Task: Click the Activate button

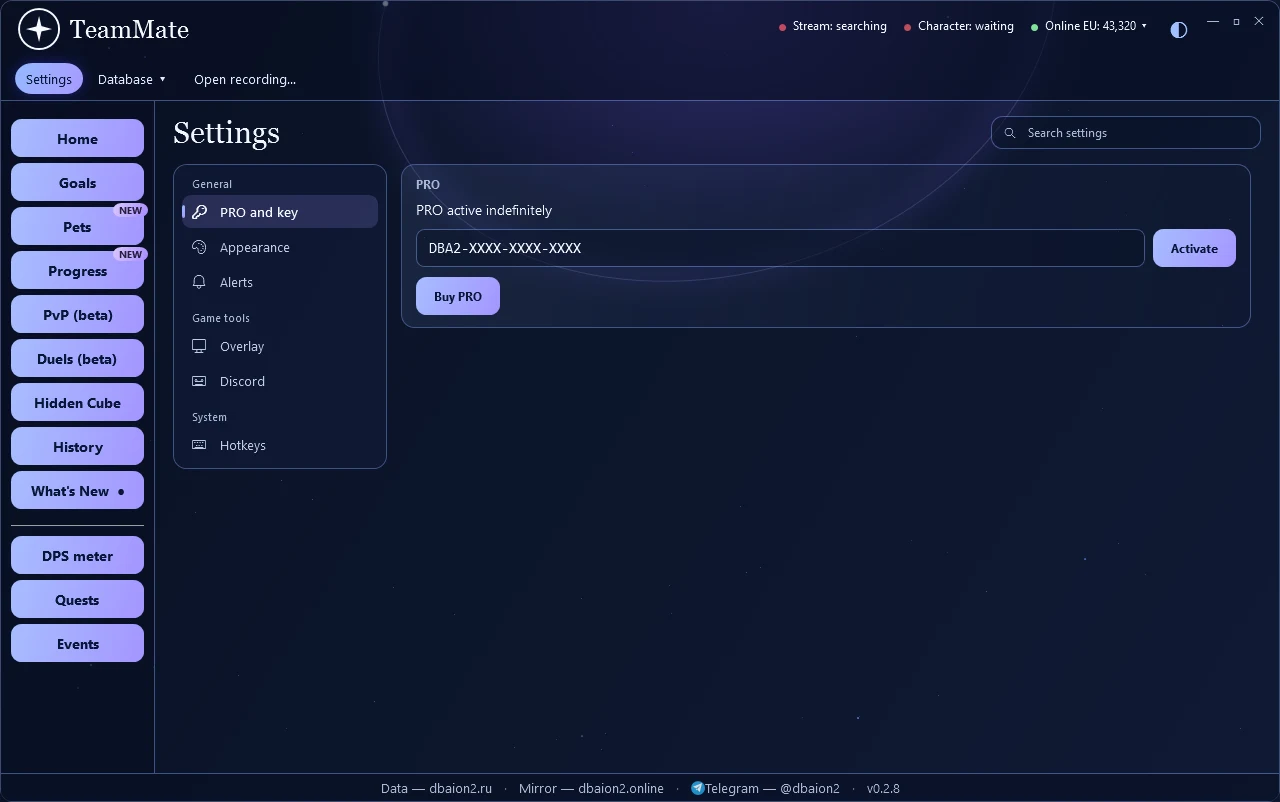Action: pos(1194,248)
